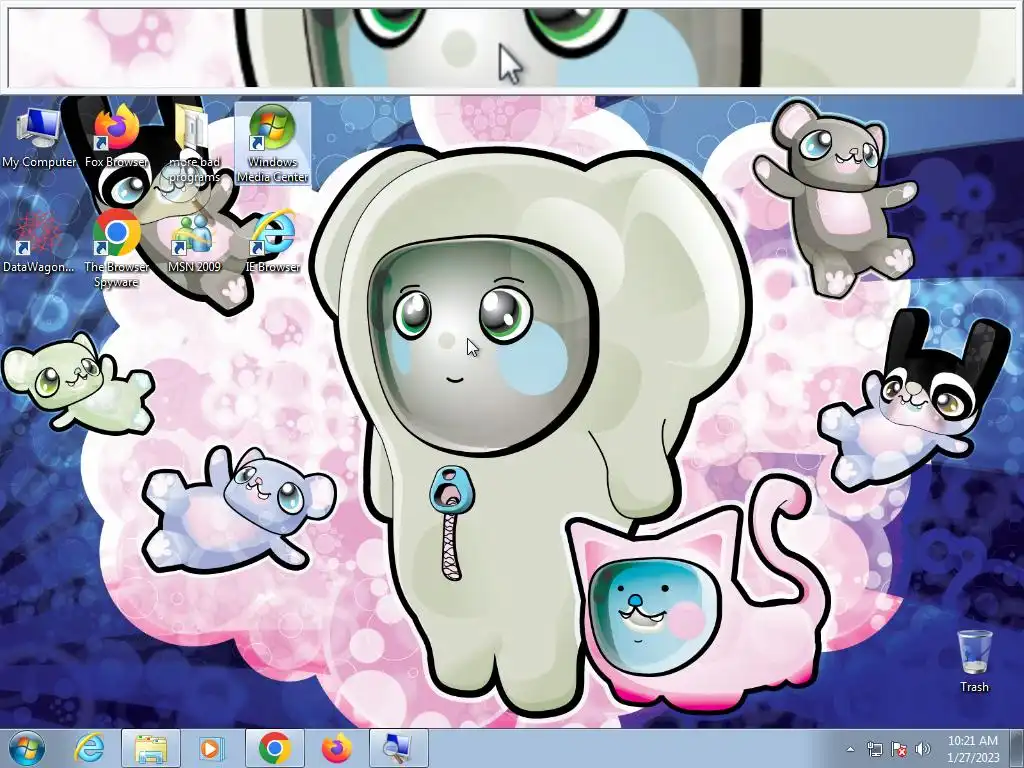Show hidden system tray icons

point(850,749)
